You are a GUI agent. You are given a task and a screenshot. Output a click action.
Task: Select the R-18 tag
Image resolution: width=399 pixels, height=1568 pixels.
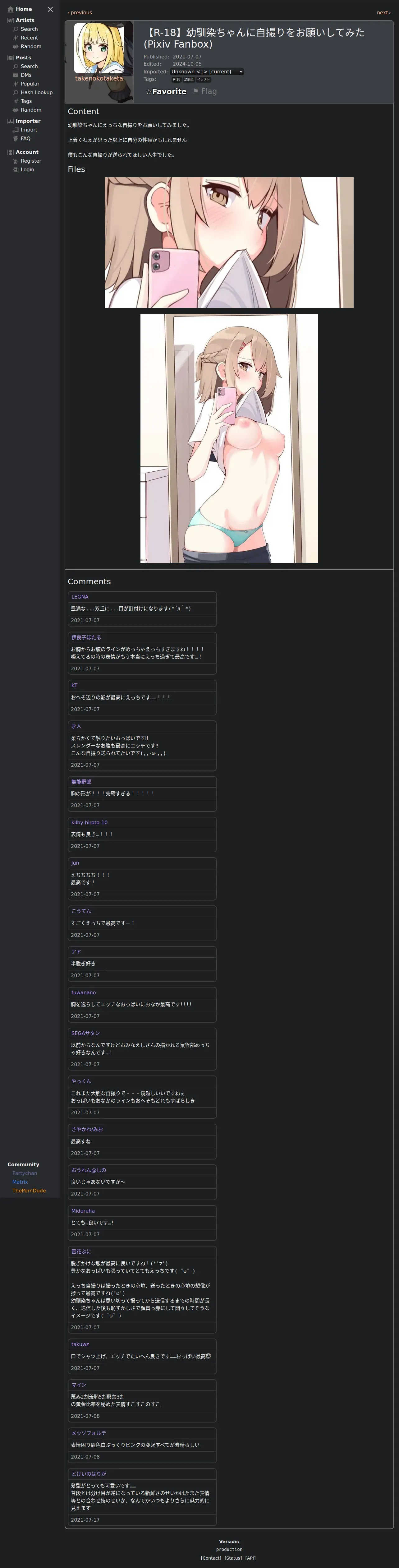coord(177,80)
